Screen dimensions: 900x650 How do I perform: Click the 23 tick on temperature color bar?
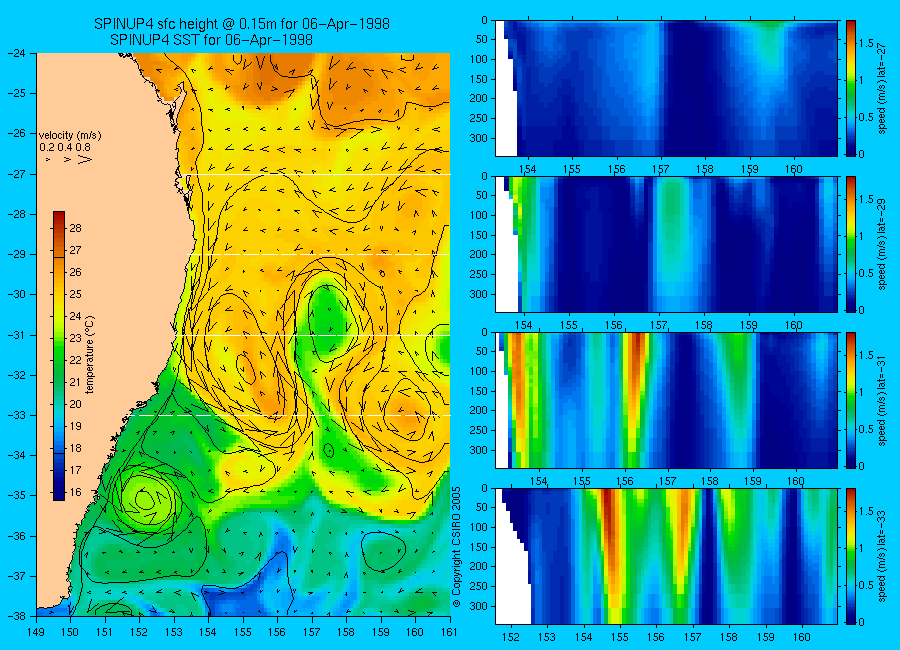point(75,338)
